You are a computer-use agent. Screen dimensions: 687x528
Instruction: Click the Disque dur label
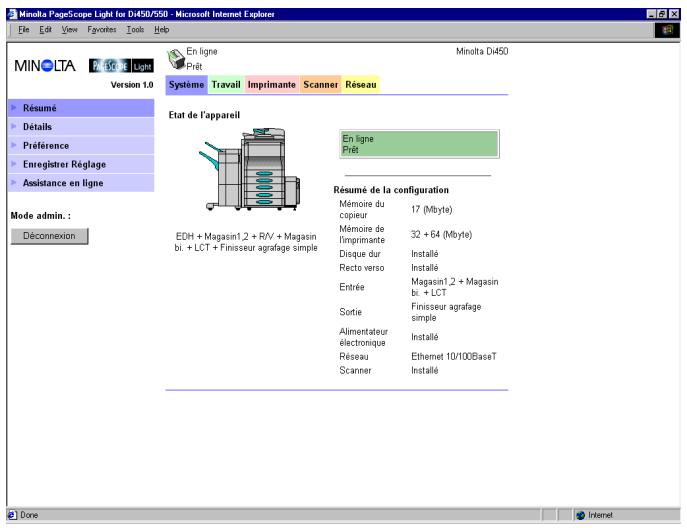360,254
